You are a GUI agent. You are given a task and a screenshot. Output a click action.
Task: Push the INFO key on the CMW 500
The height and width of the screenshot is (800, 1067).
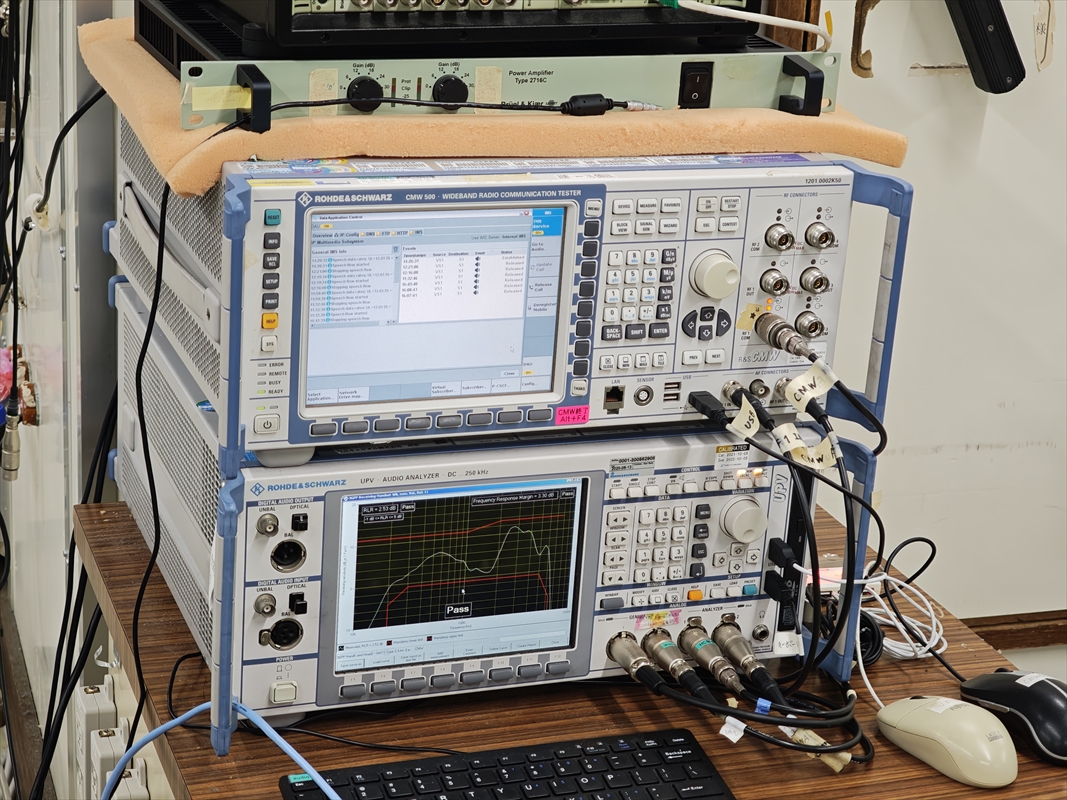(x=272, y=241)
